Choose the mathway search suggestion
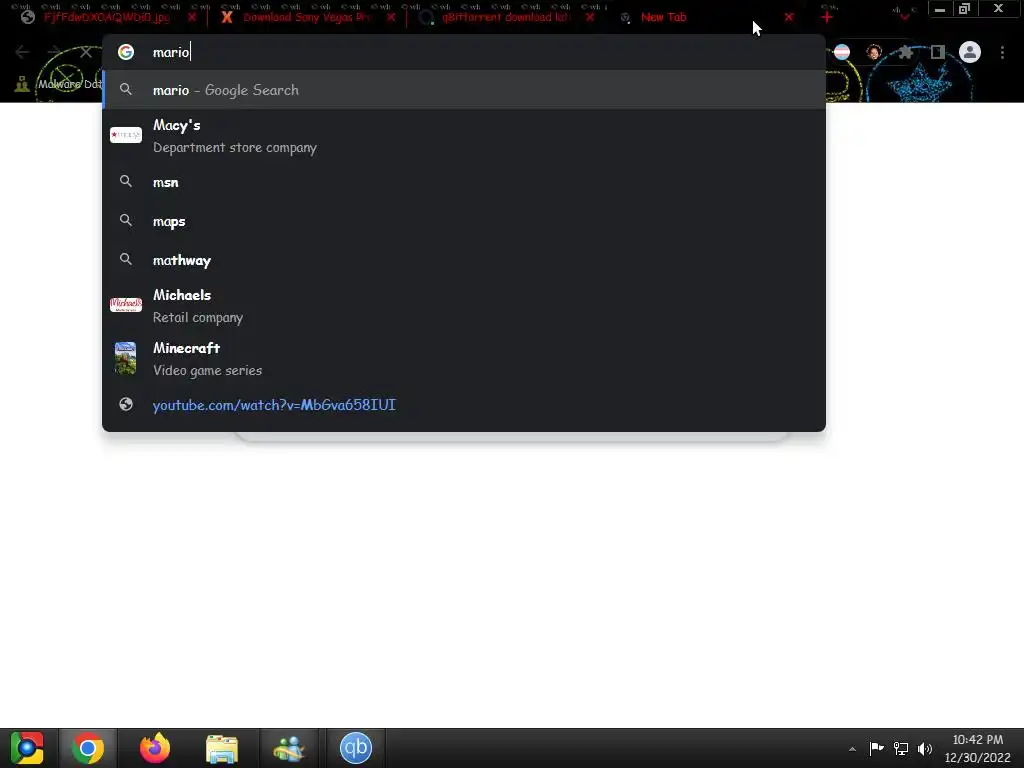This screenshot has height=768, width=1024. [x=464, y=260]
